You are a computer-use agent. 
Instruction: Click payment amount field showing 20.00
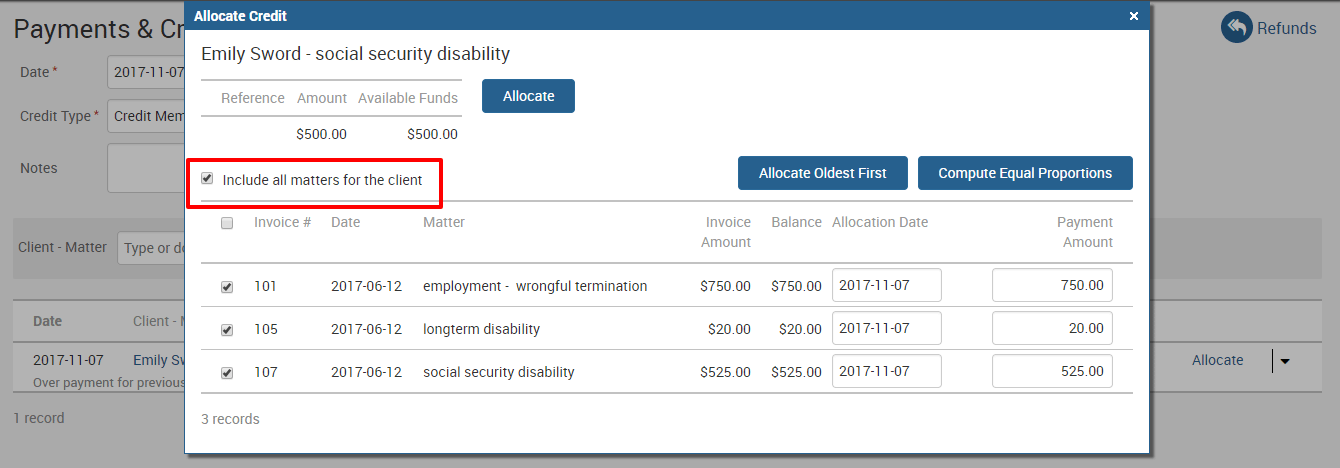(1051, 329)
